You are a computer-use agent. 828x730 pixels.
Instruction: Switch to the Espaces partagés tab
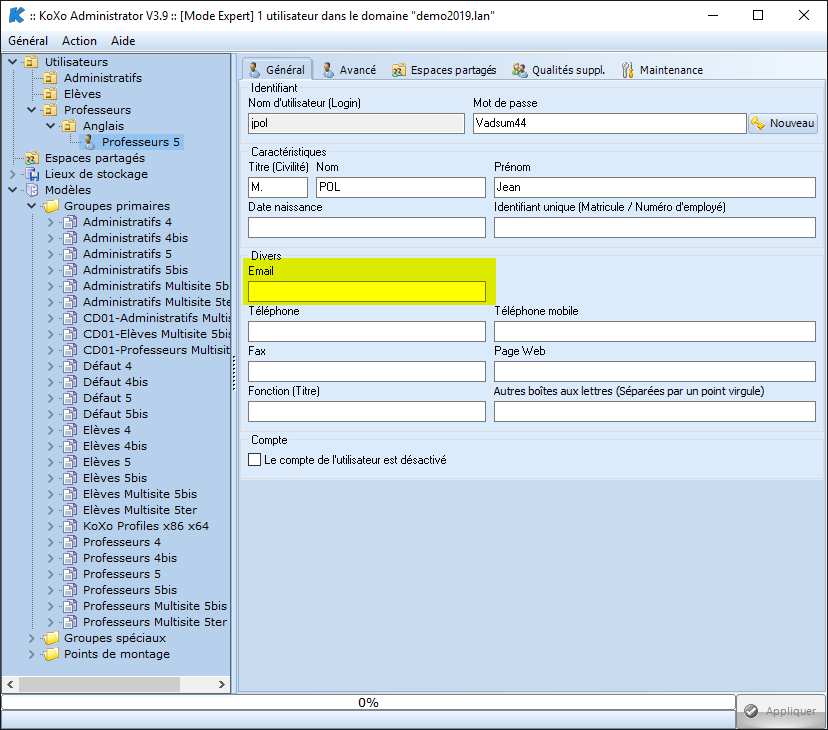[444, 70]
